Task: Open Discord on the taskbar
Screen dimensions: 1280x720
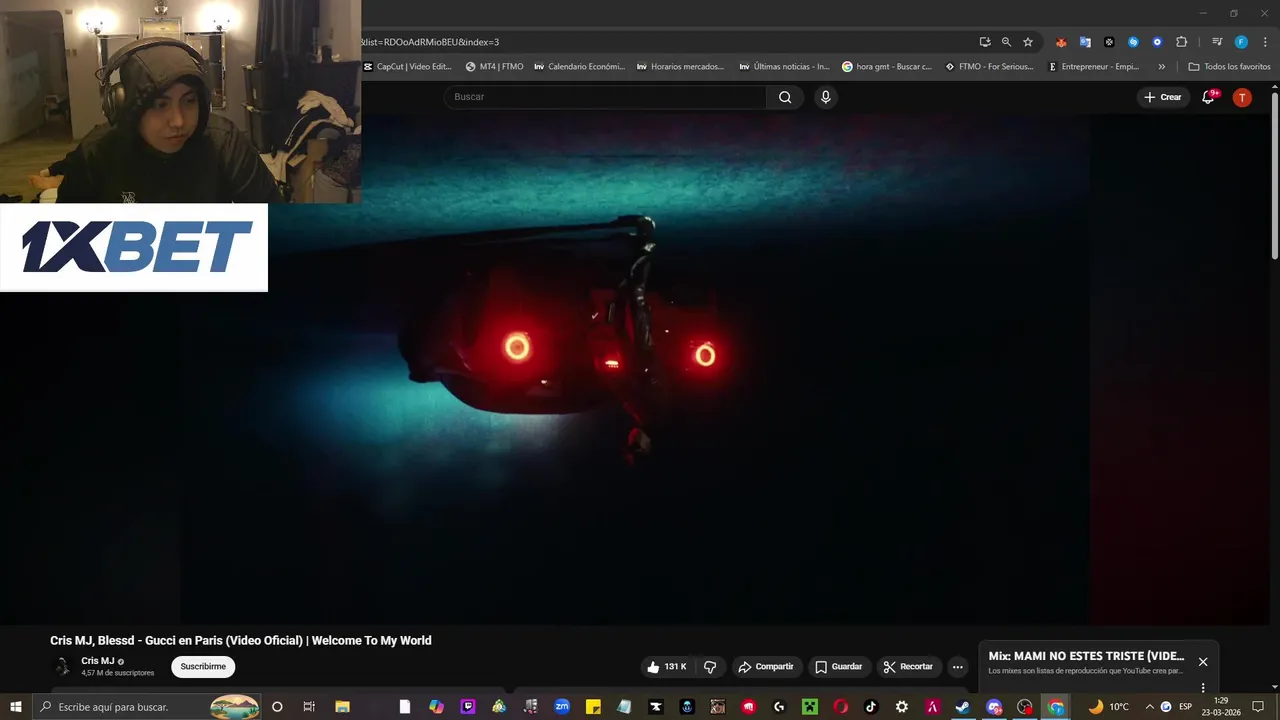Action: [994, 707]
